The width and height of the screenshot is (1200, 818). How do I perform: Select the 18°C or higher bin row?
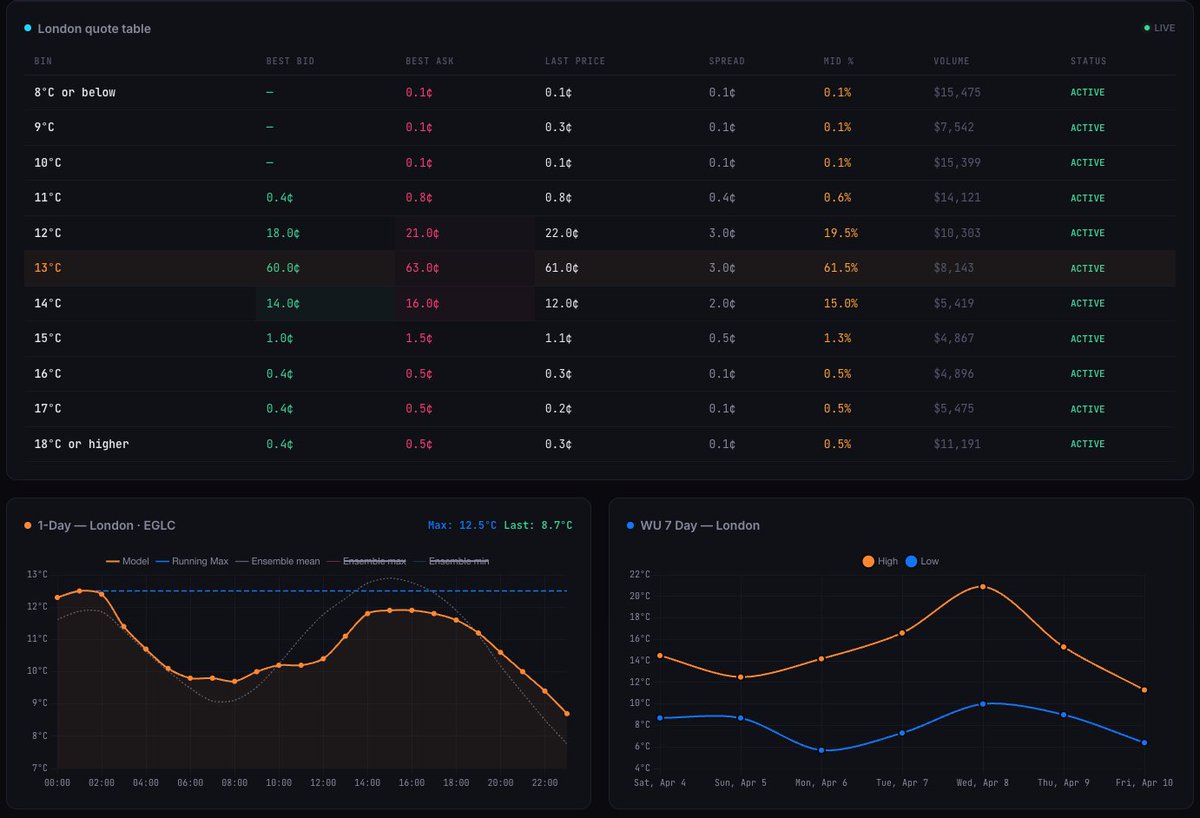[x=600, y=443]
